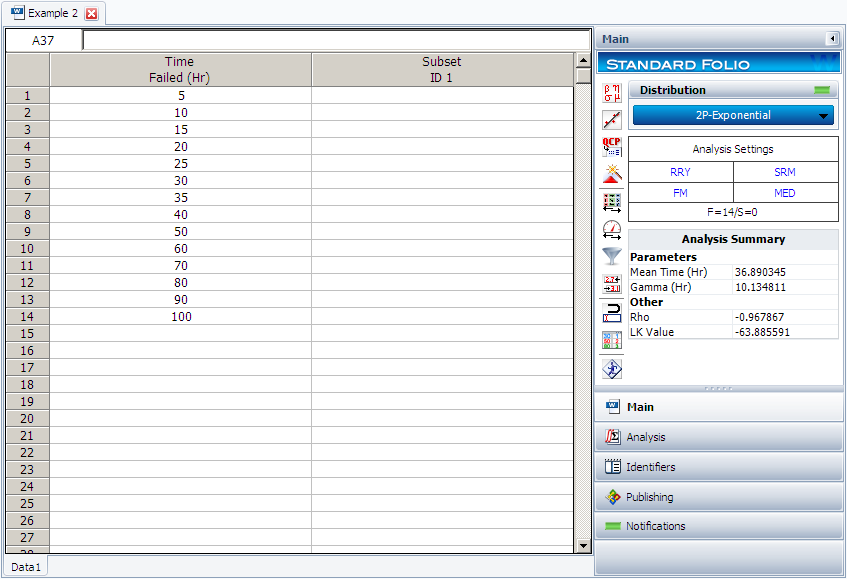Image resolution: width=847 pixels, height=579 pixels.
Task: Select the cell containing 5
Action: tap(180, 96)
